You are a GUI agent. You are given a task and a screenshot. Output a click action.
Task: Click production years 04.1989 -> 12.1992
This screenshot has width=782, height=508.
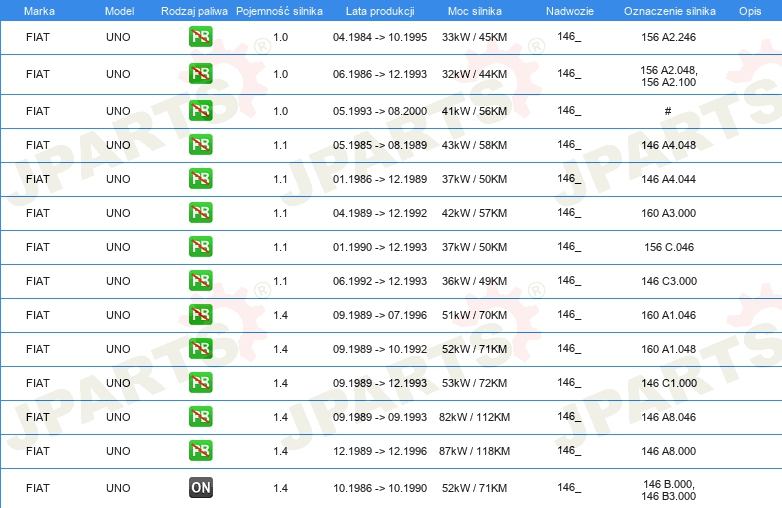[380, 213]
